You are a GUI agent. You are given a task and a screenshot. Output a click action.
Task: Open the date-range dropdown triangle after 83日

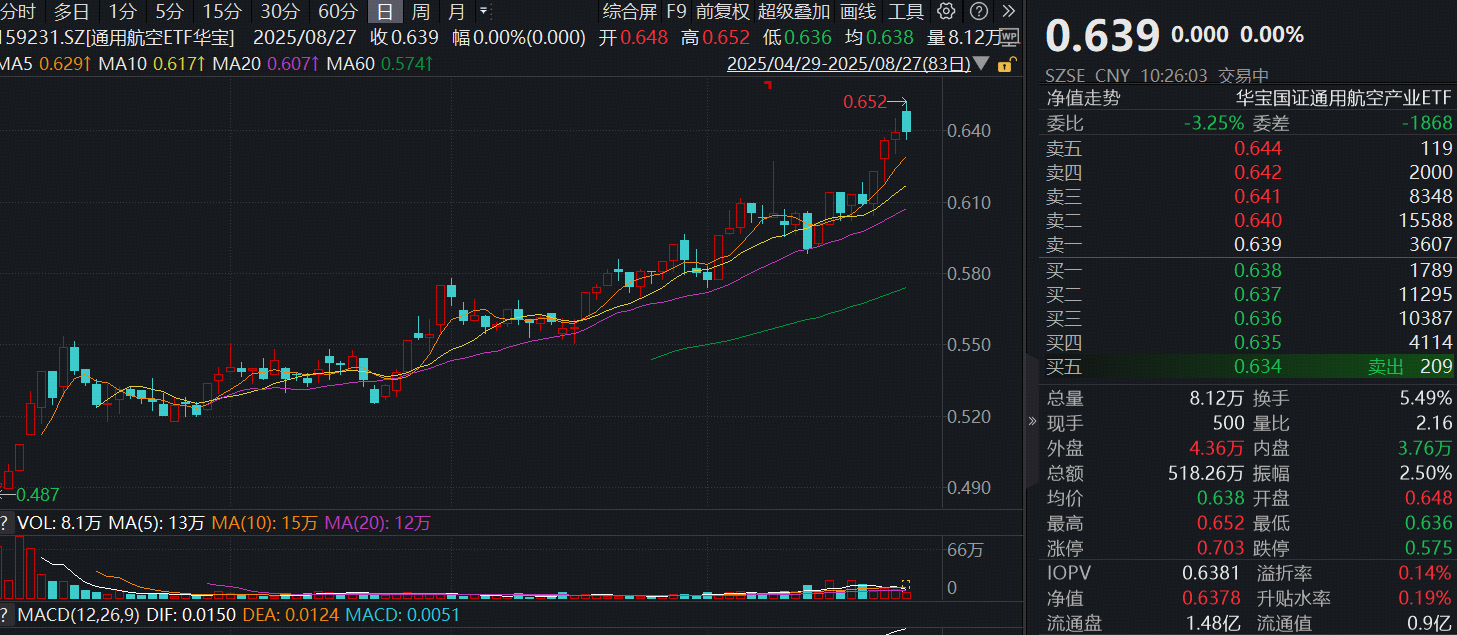(x=981, y=61)
